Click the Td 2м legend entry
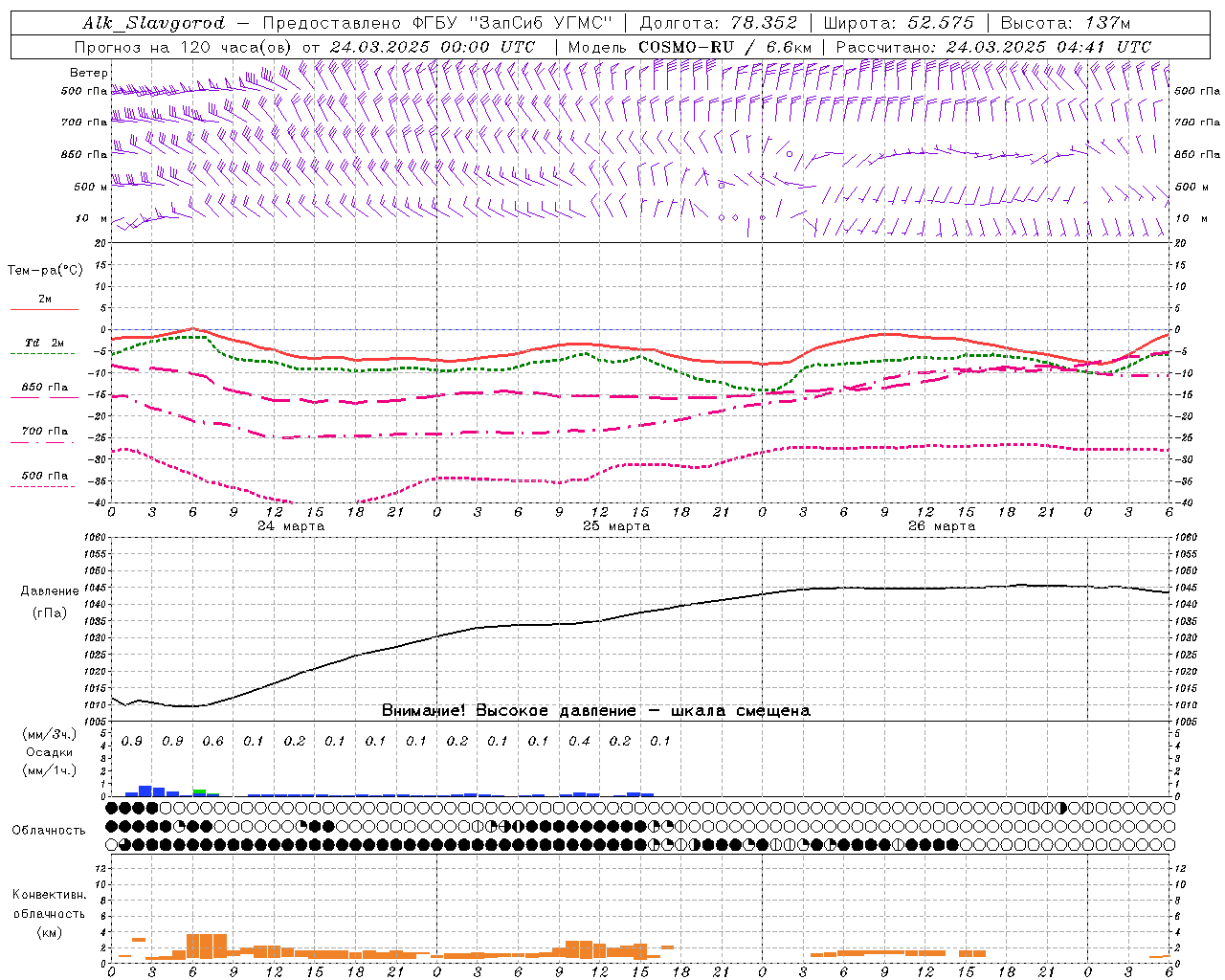 [x=44, y=343]
